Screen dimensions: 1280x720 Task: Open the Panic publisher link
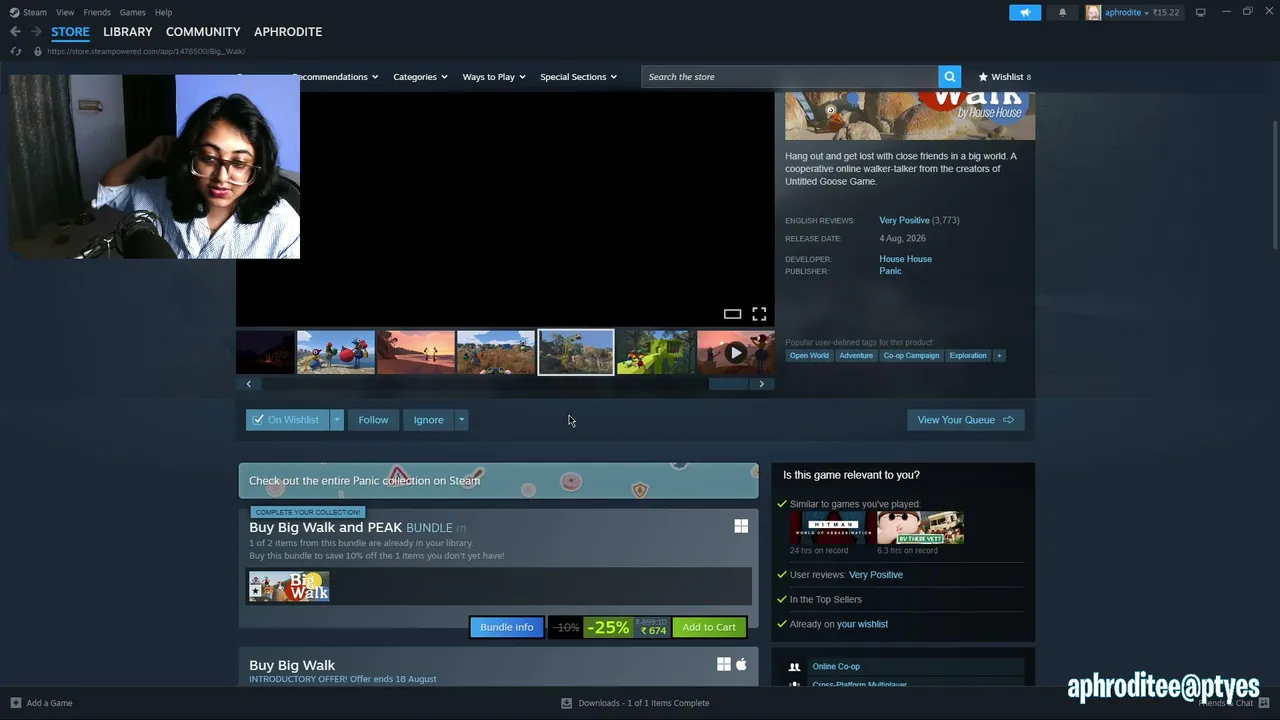tap(890, 271)
